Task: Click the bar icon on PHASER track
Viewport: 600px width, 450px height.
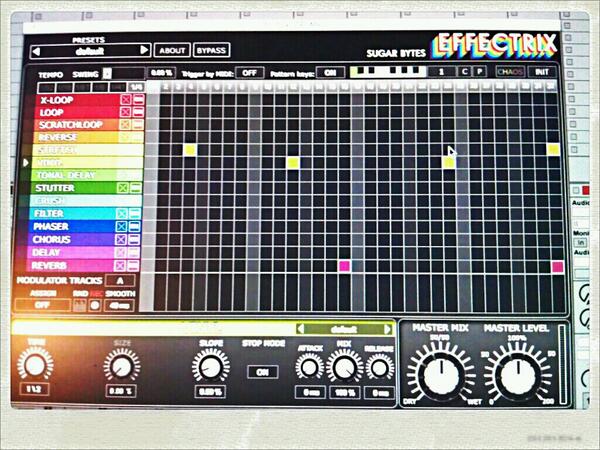Action: coord(134,227)
